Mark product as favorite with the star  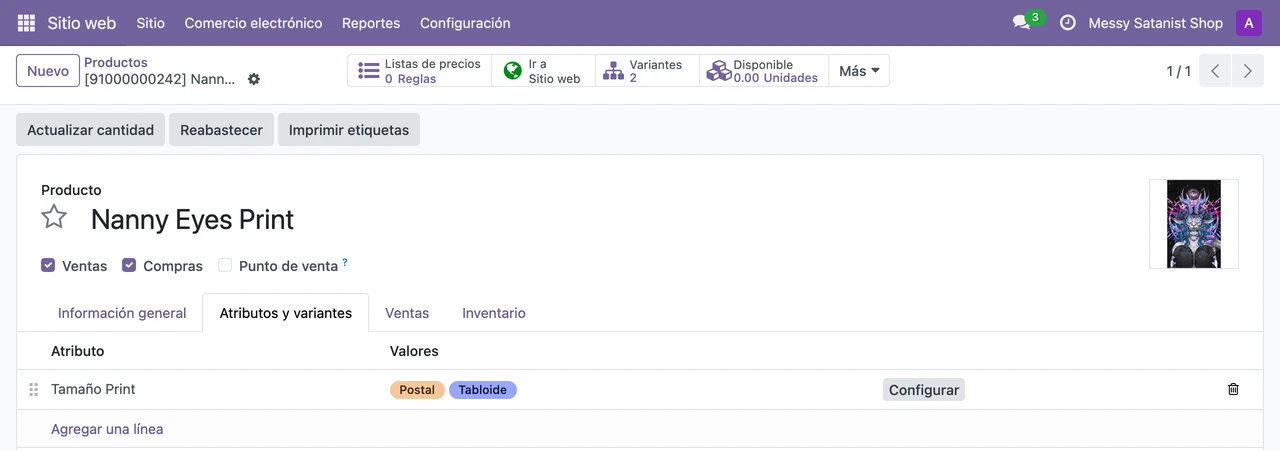pos(54,217)
